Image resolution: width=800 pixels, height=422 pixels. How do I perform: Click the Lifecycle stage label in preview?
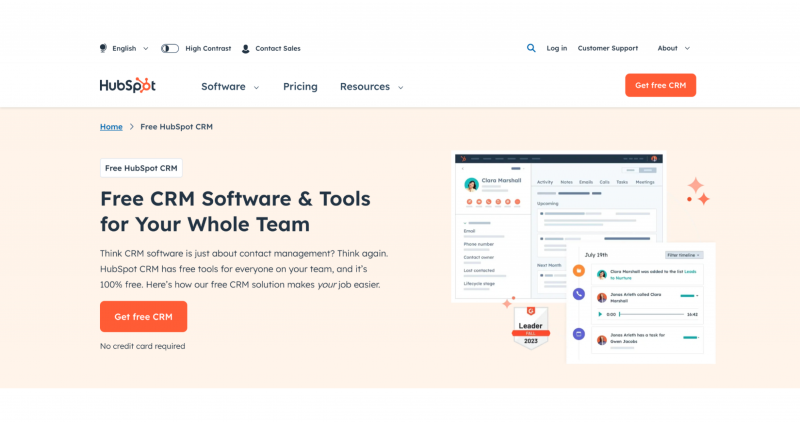(479, 284)
